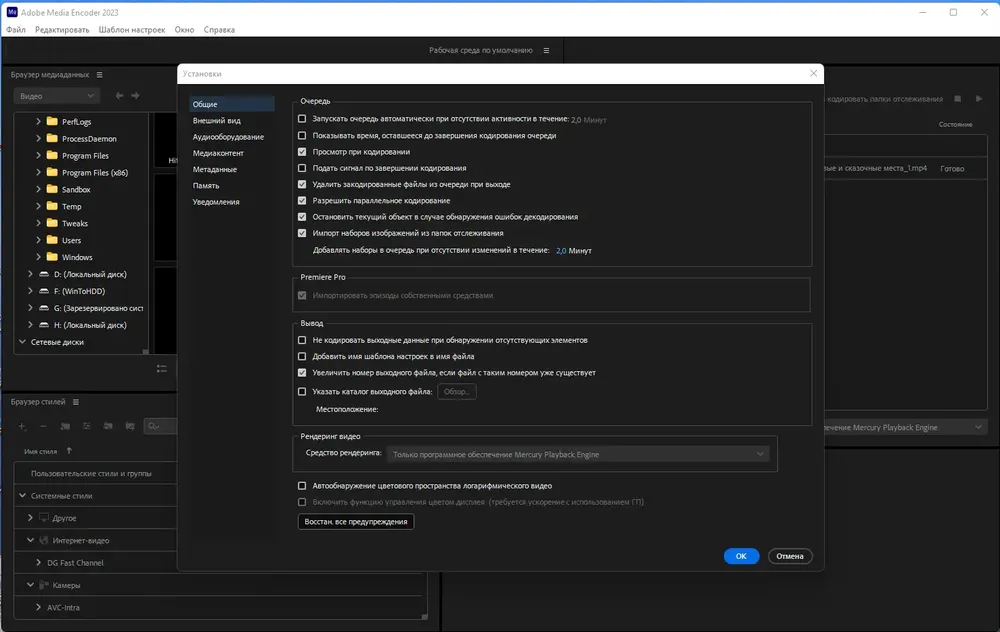
Task: Expand the Windows folder chevron
Action: click(38, 257)
